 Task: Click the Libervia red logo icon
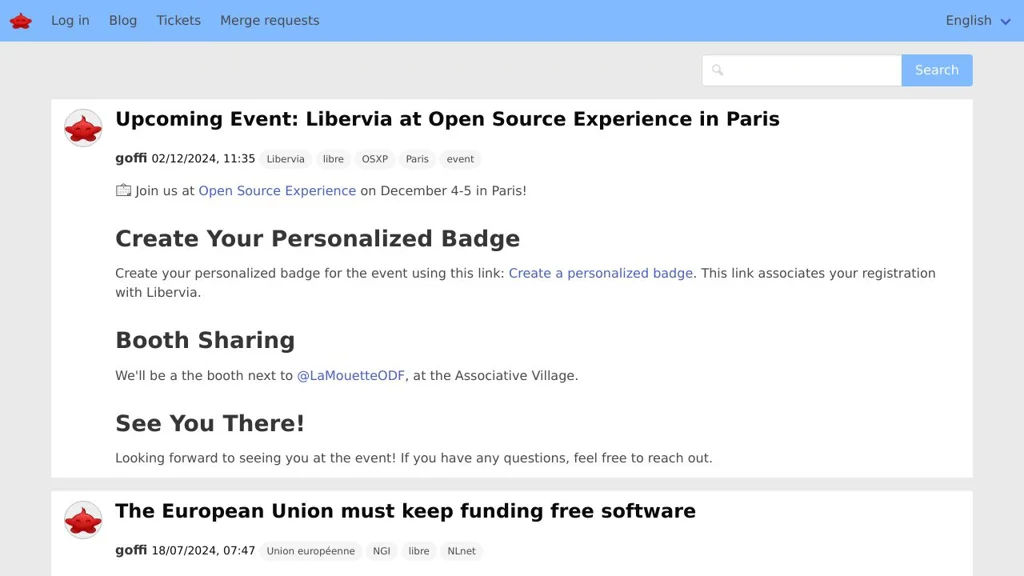pyautogui.click(x=20, y=21)
